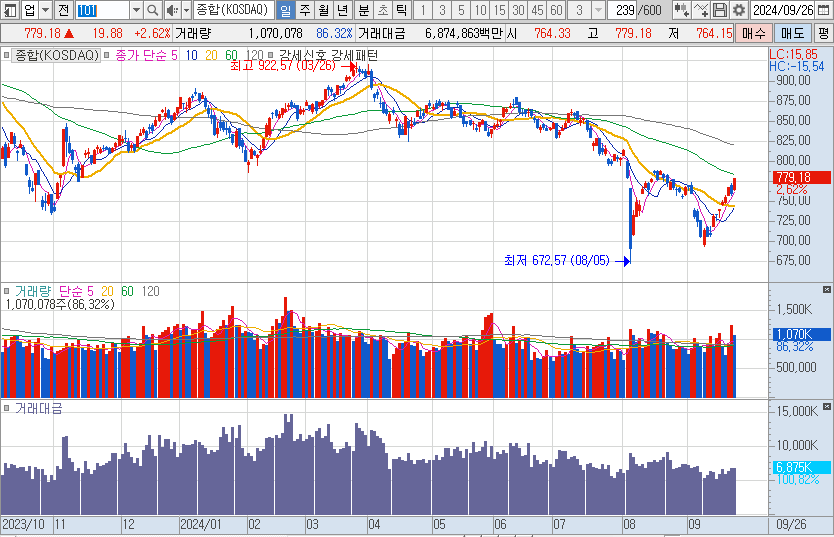
Task: Toggle the 강세신호 강세패턴 indicator checkbox
Action: (271, 55)
